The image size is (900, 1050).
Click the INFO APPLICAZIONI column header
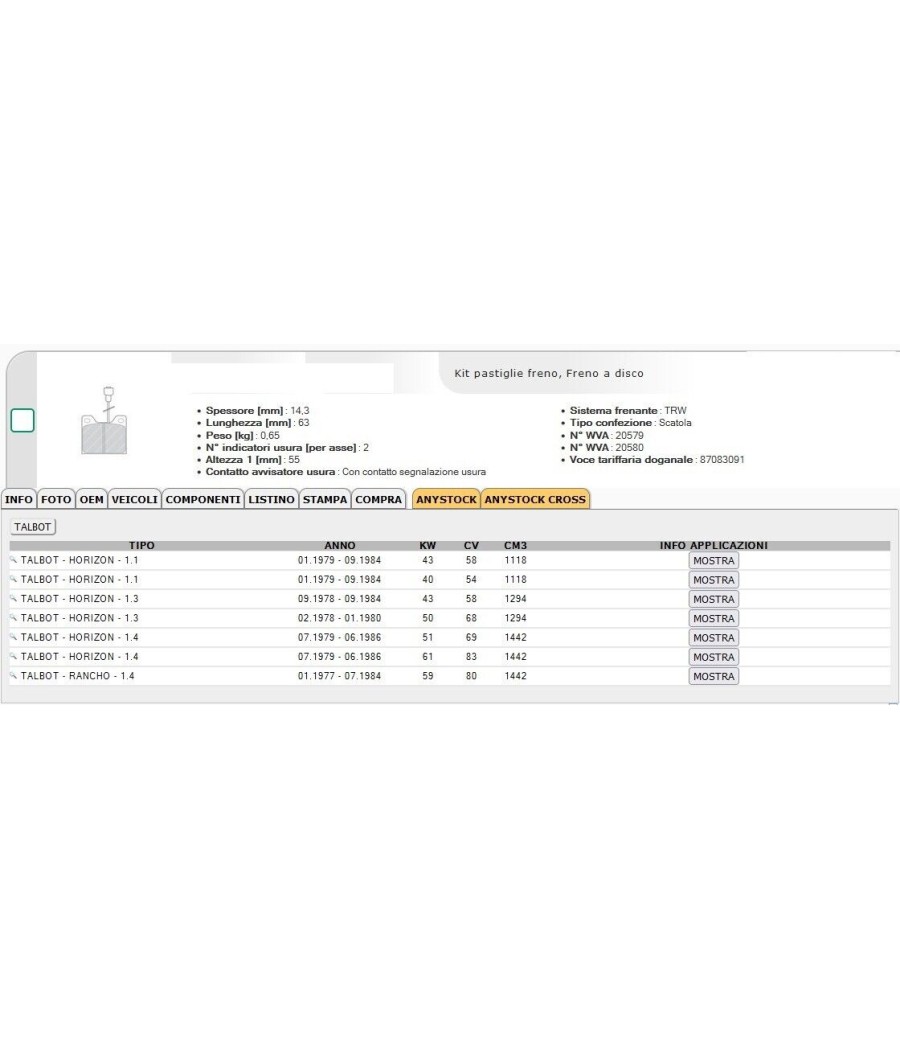[x=713, y=546]
